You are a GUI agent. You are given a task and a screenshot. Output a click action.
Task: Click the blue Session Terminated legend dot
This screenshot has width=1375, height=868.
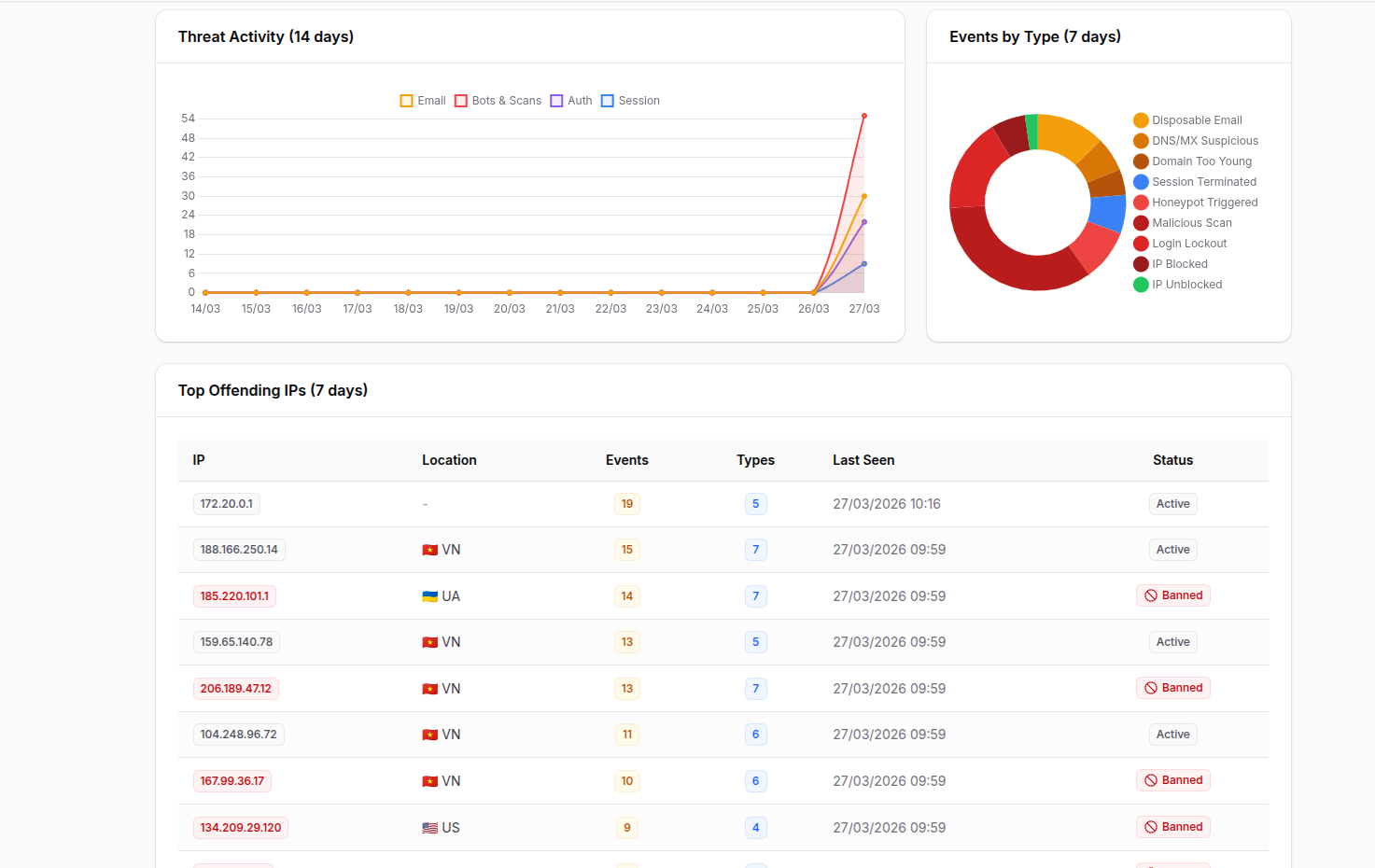click(x=1142, y=181)
